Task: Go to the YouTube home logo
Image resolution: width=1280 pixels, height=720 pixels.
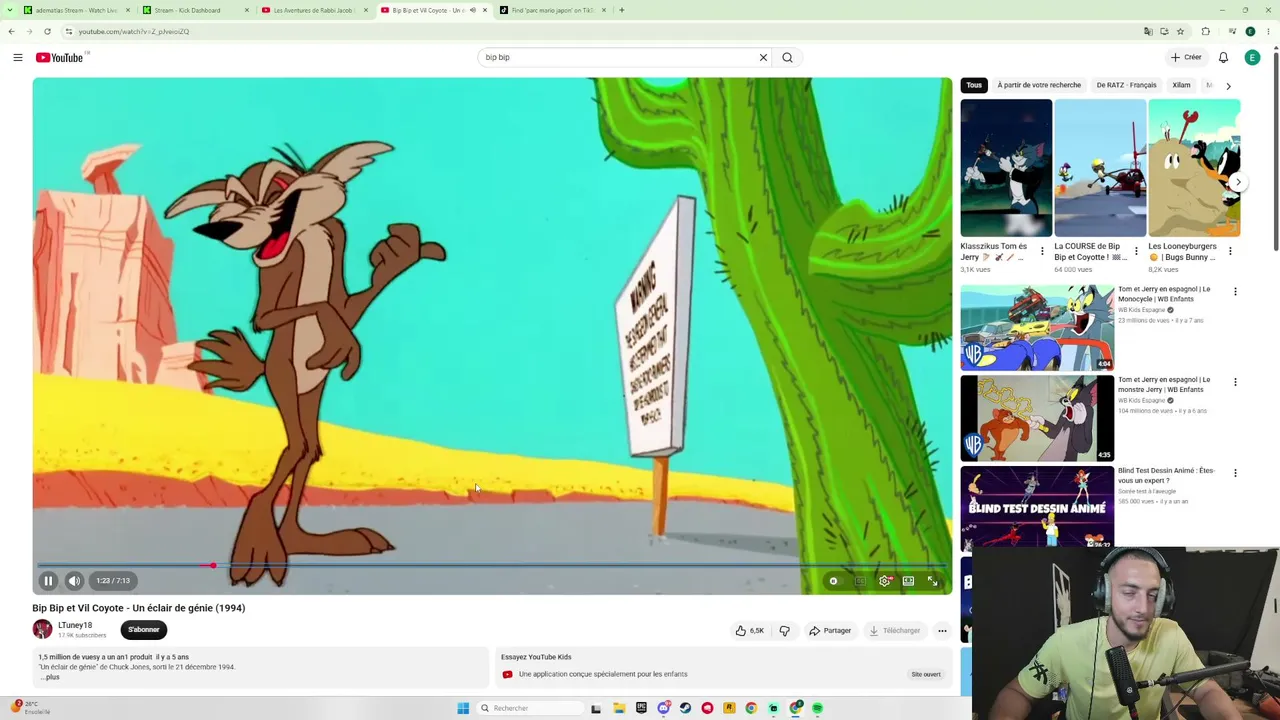Action: pyautogui.click(x=60, y=58)
